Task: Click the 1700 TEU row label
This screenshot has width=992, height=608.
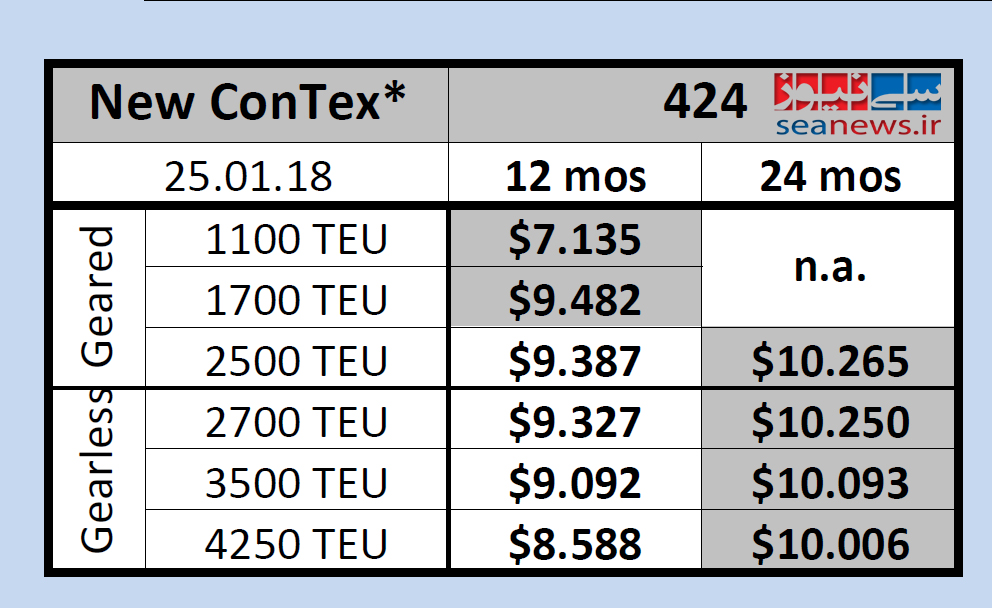Action: click(296, 299)
